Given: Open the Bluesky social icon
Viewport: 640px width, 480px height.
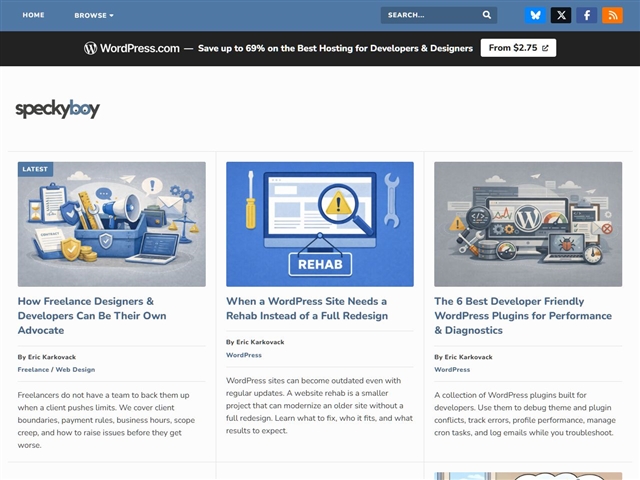Looking at the screenshot, I should (x=536, y=15).
